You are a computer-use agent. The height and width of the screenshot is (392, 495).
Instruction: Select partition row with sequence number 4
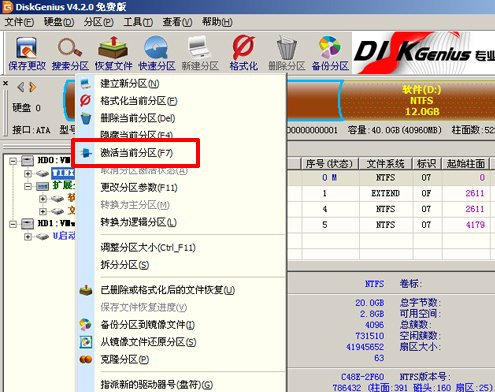pos(391,209)
